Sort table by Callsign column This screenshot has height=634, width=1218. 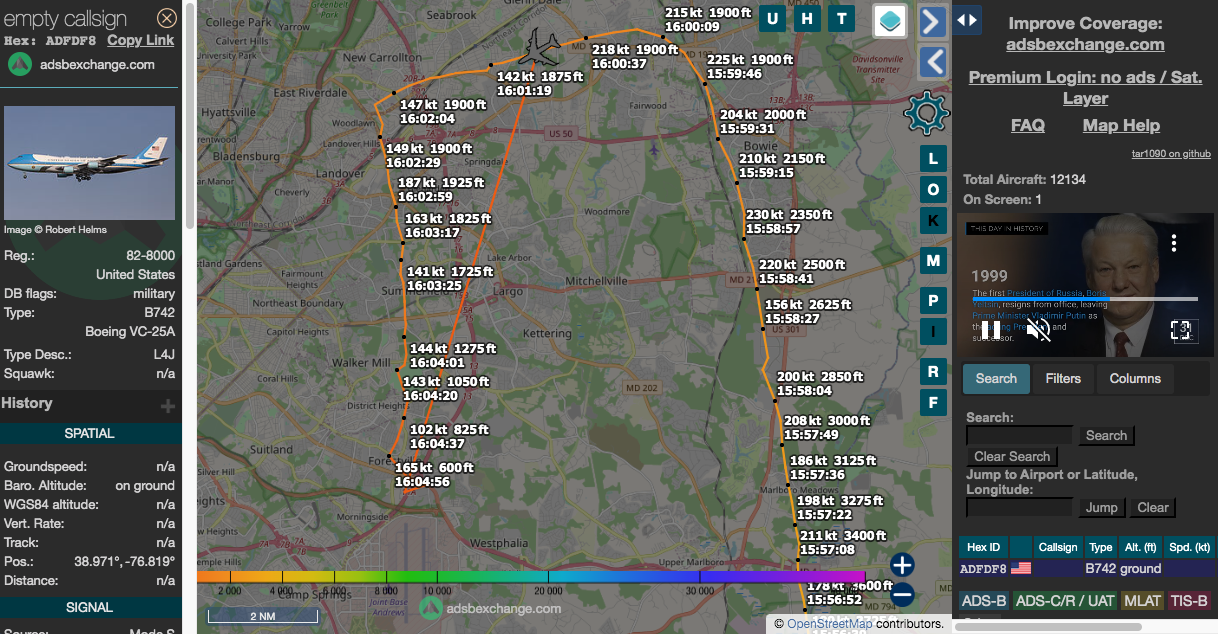pyautogui.click(x=1058, y=547)
